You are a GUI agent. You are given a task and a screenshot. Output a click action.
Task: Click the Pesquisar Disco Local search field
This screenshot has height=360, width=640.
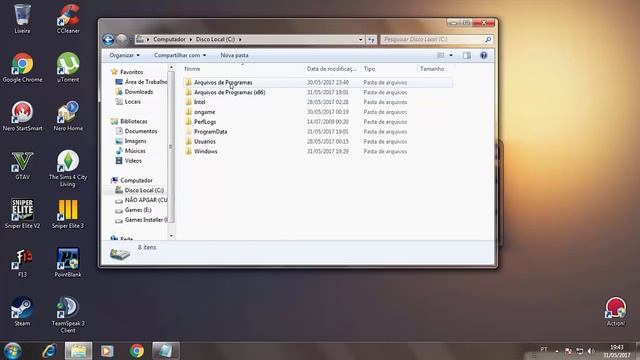click(x=436, y=40)
